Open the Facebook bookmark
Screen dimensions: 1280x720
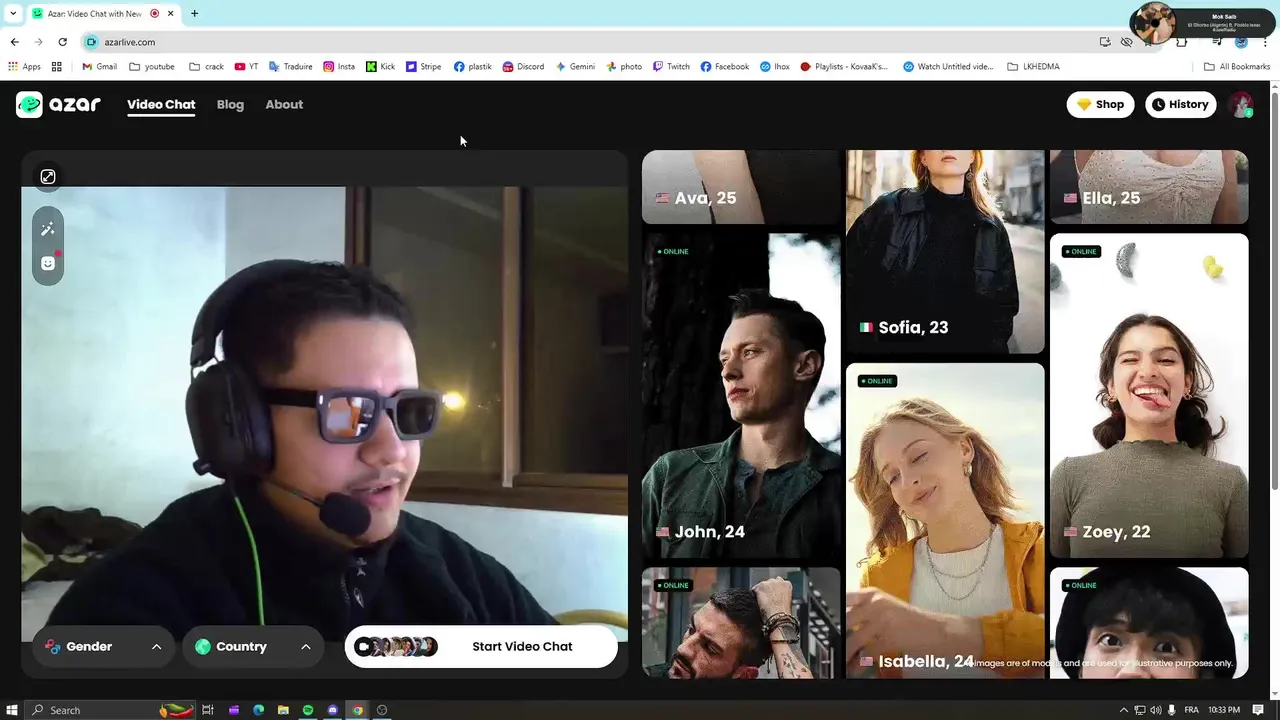tap(725, 67)
